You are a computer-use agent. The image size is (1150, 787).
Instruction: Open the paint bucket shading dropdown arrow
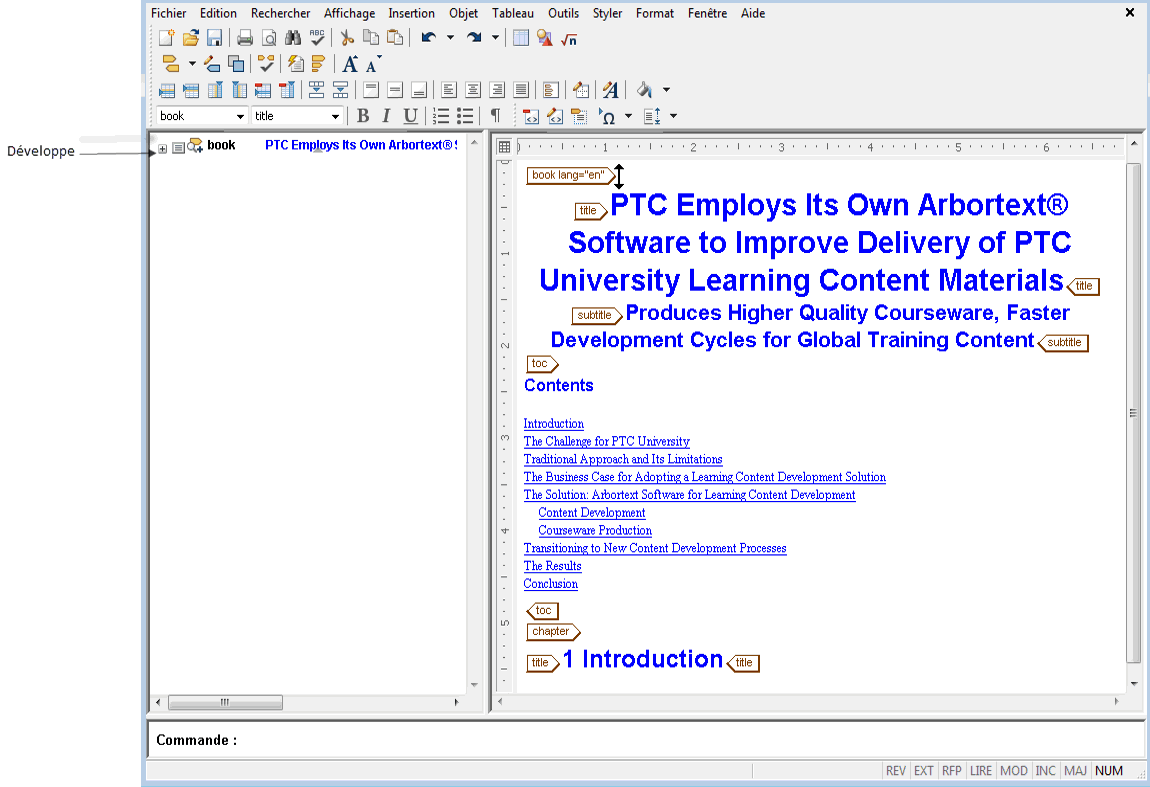666,90
